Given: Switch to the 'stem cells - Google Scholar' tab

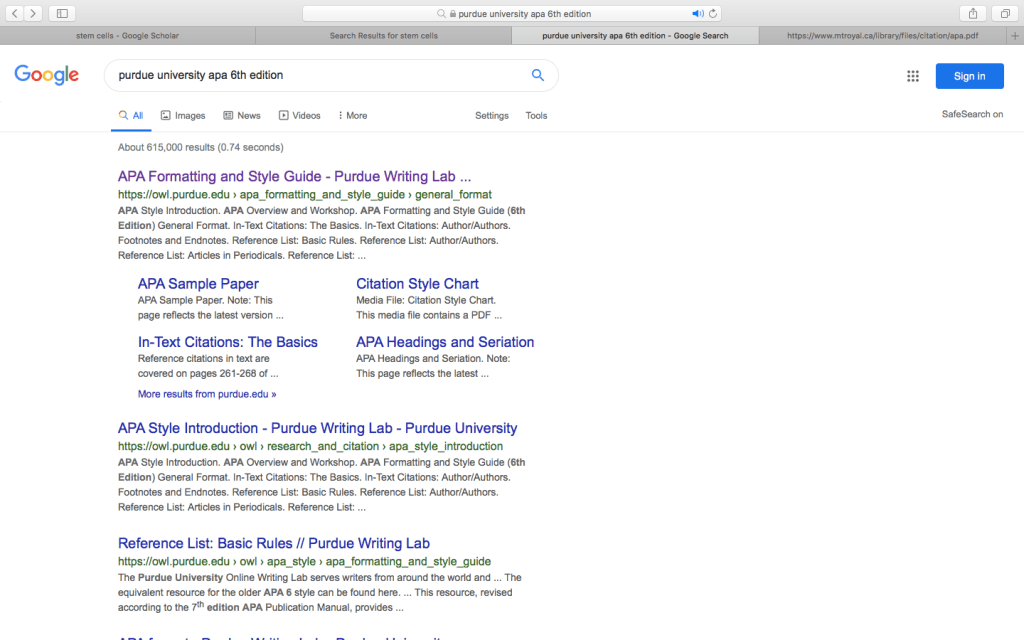Looking at the screenshot, I should pos(127,35).
